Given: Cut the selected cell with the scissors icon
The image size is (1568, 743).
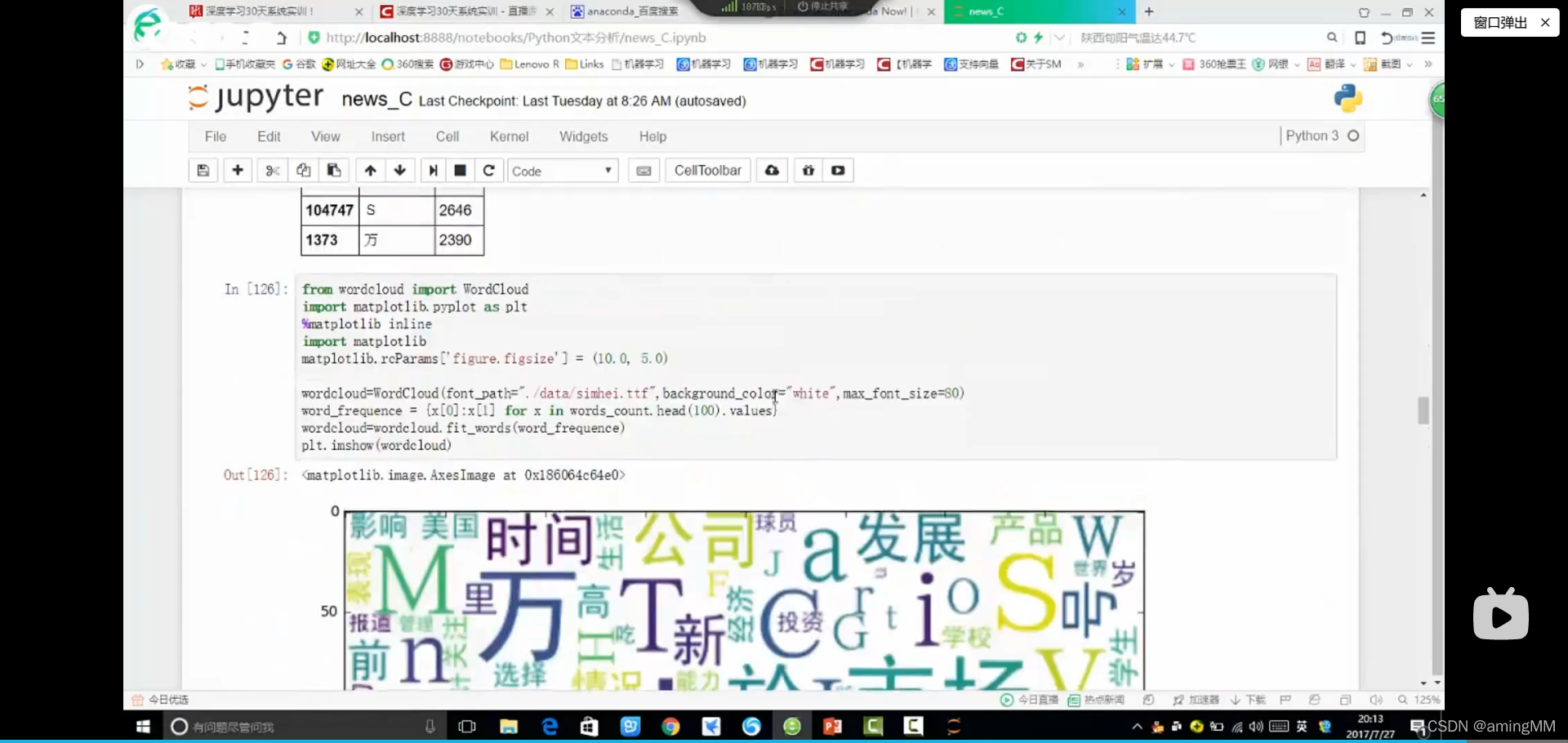Looking at the screenshot, I should 273,171.
